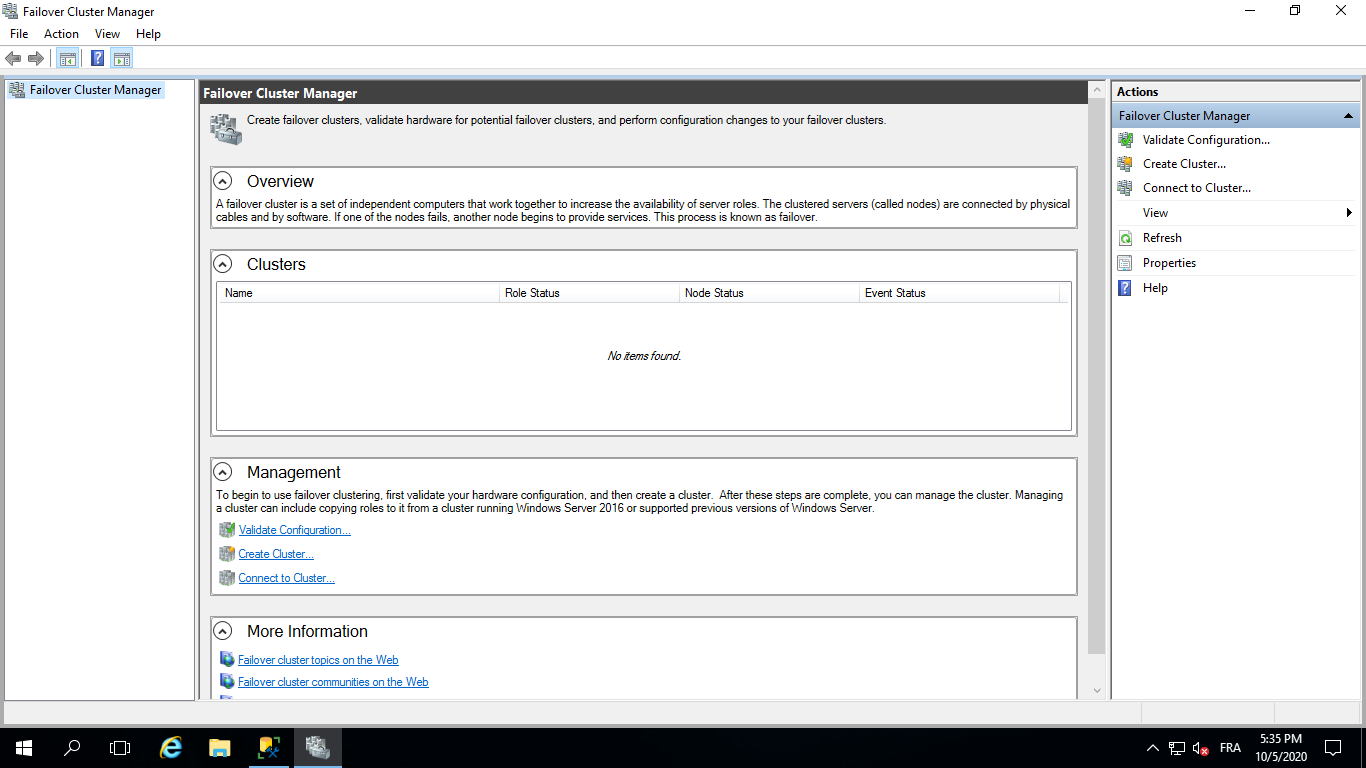Choose Properties in the Actions pane
The width and height of the screenshot is (1366, 768).
1169,263
